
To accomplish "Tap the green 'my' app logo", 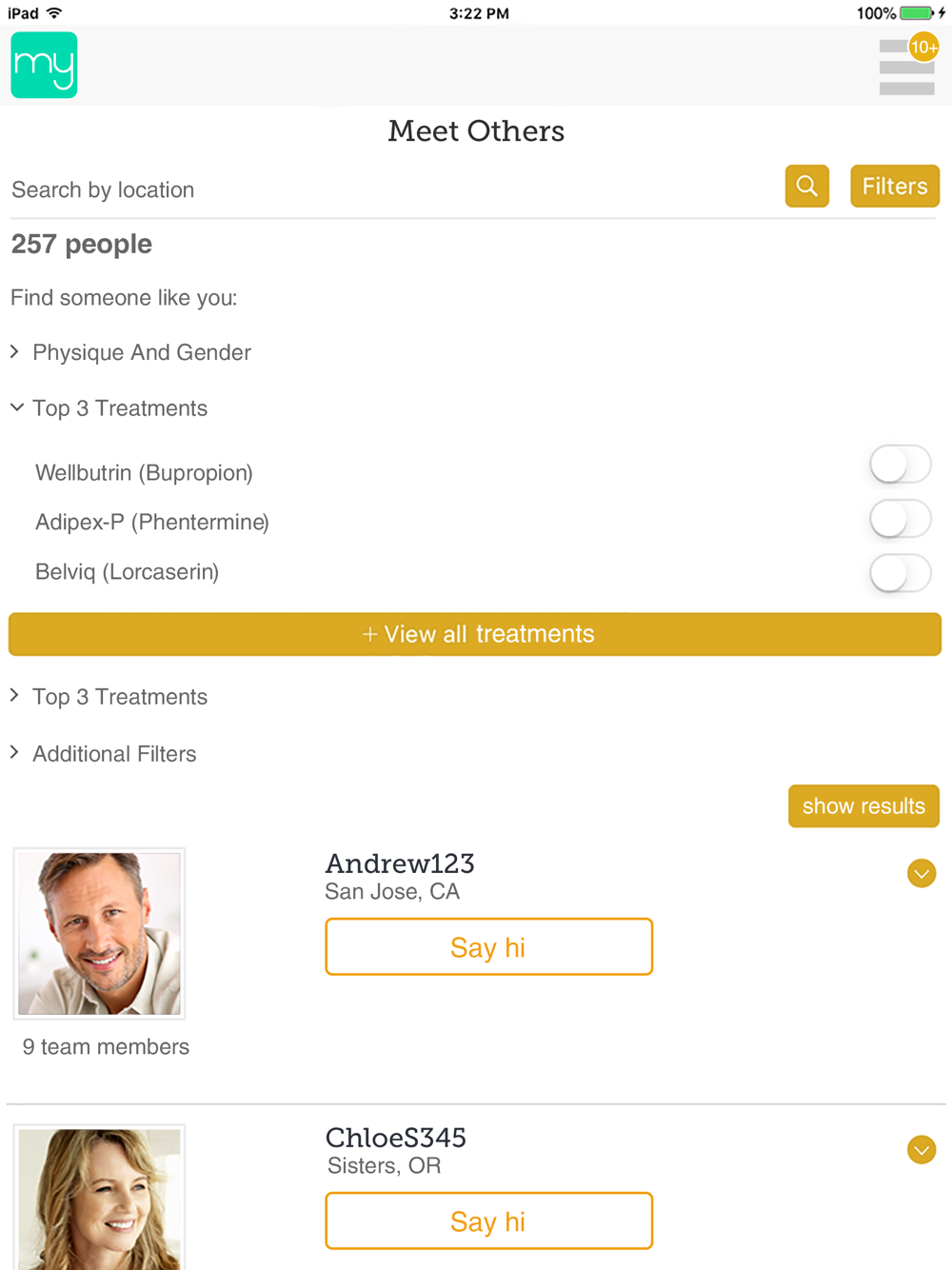I will click(x=44, y=65).
